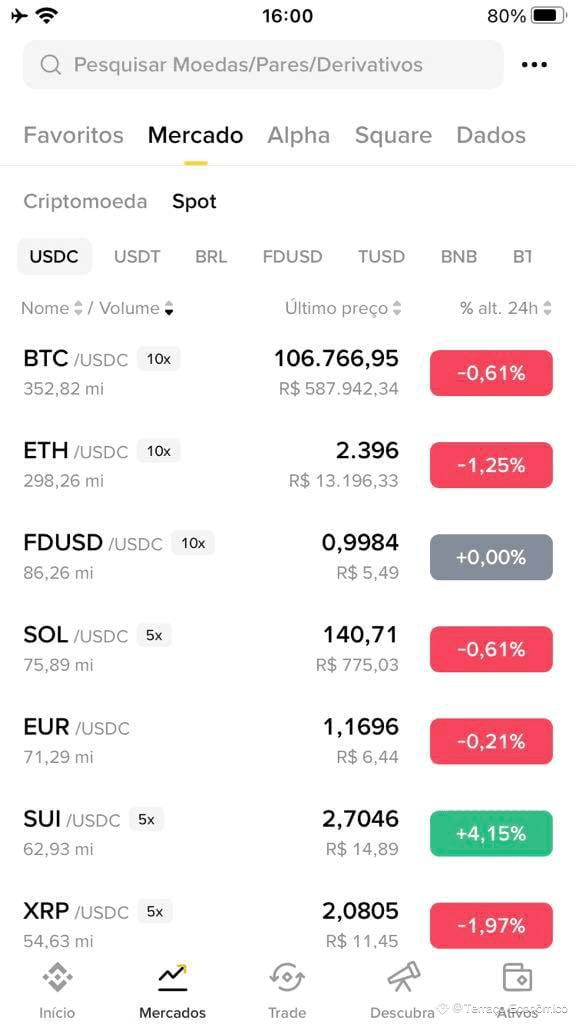
Task: Open the Criptomoeda sub-tab
Action: pyautogui.click(x=86, y=202)
